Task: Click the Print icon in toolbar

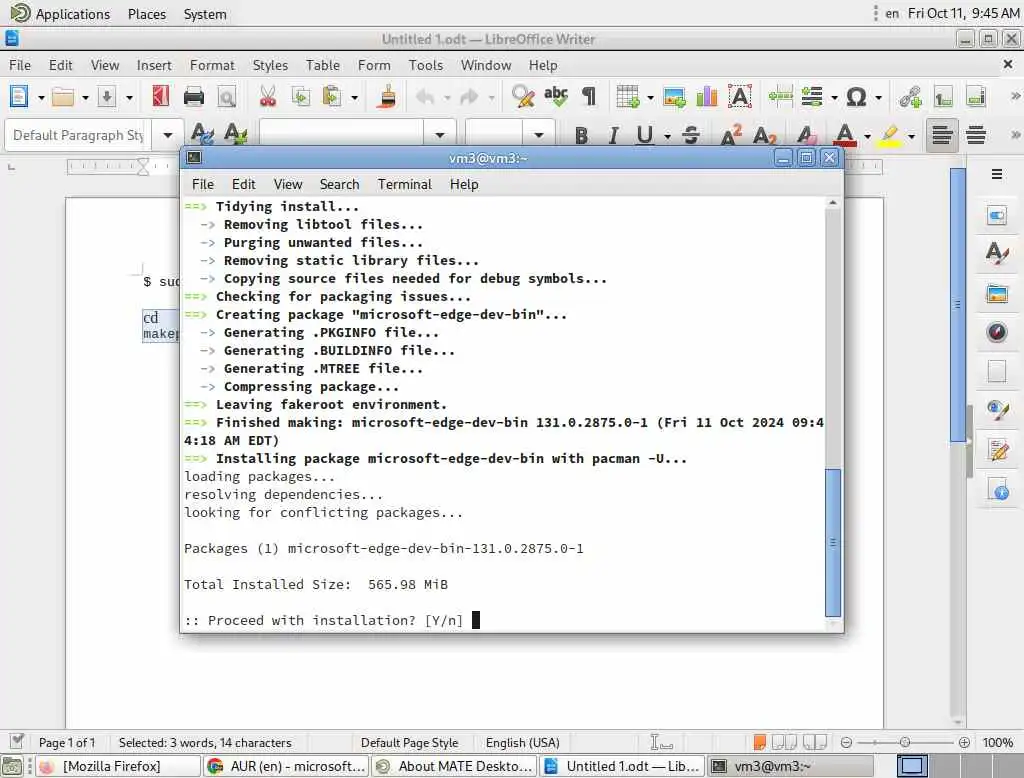Action: coord(194,97)
